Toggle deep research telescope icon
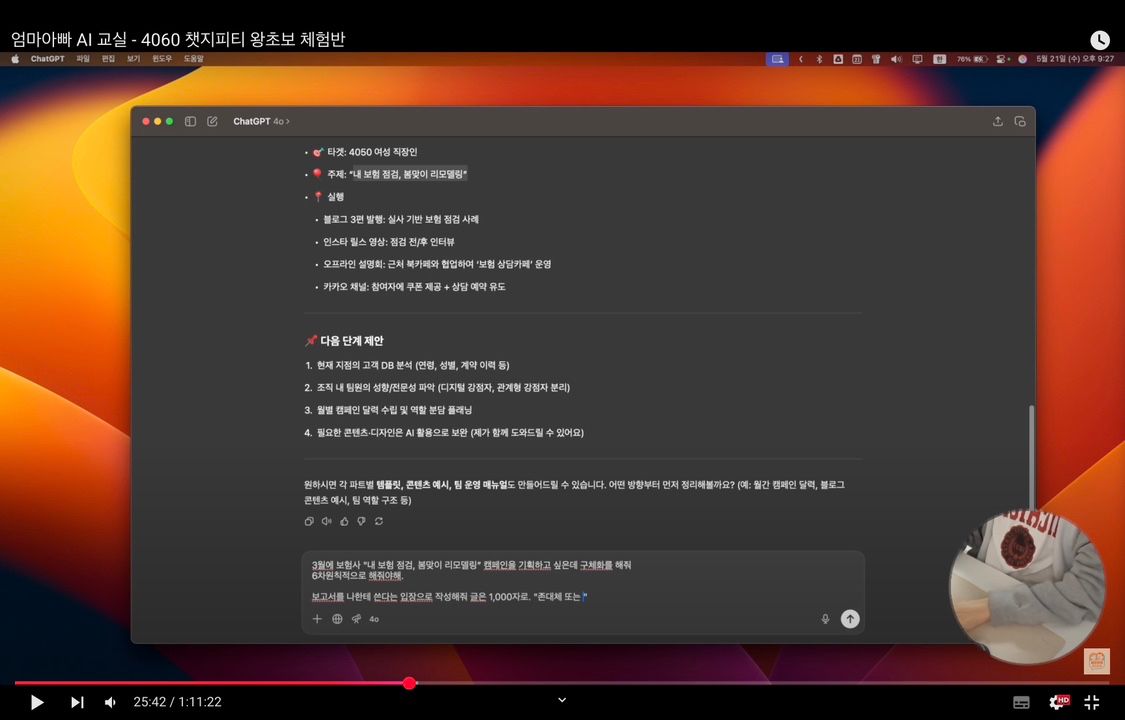1125x720 pixels. (x=356, y=619)
